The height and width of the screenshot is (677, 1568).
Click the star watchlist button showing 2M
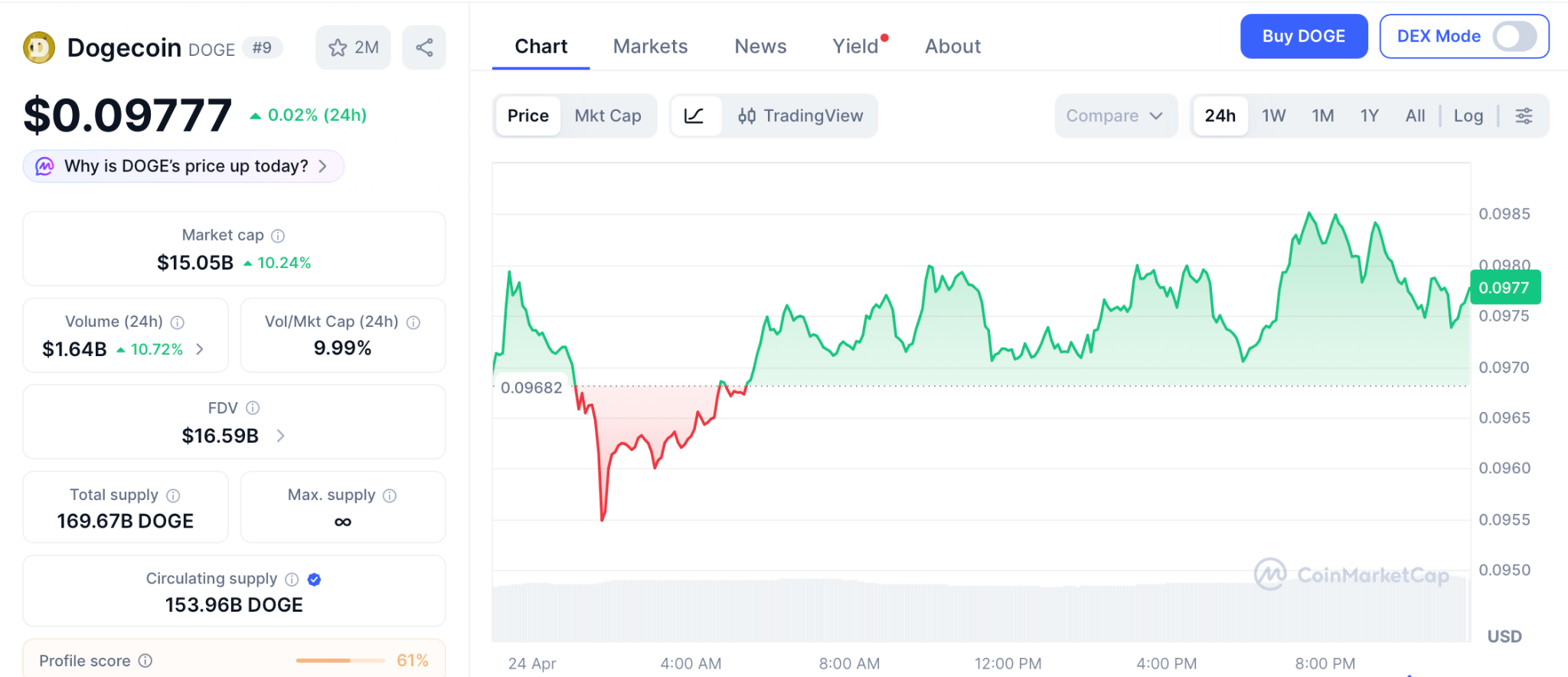(353, 47)
